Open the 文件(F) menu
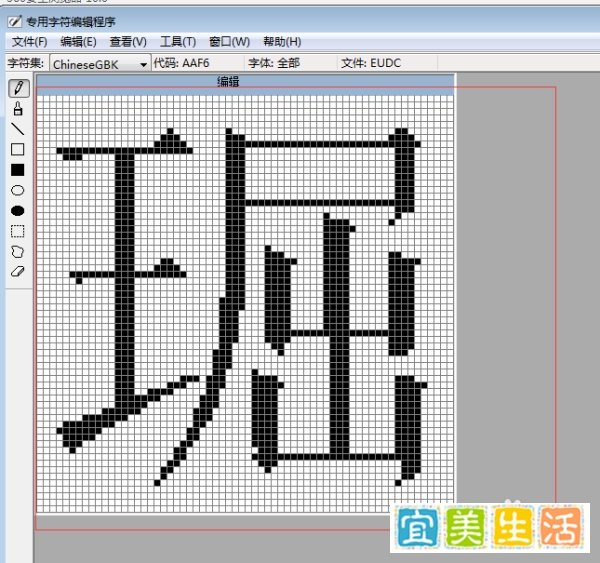 [x=29, y=42]
